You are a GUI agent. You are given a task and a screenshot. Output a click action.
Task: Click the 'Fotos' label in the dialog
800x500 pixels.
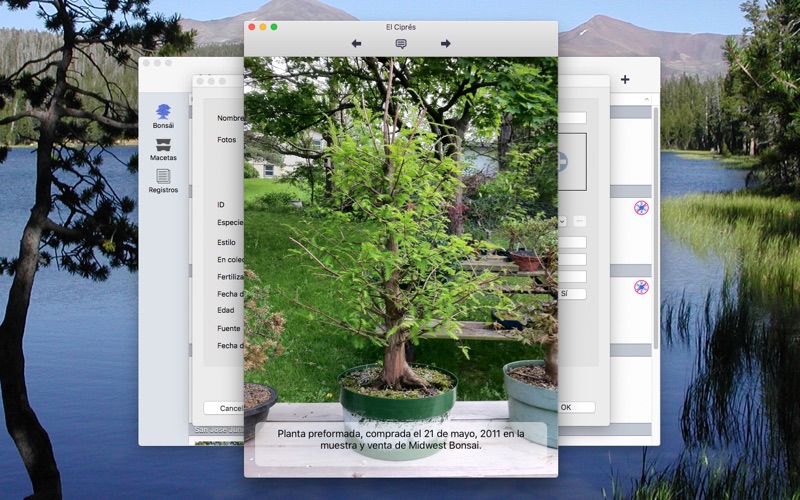click(227, 139)
